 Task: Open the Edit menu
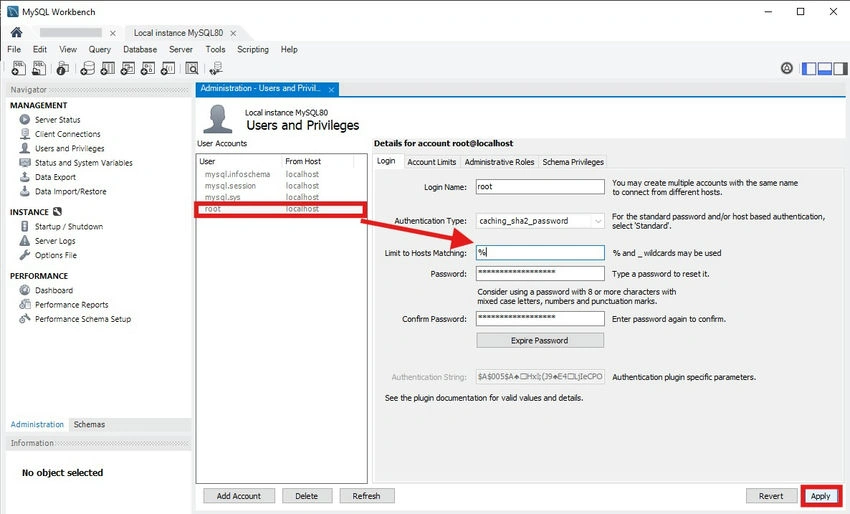click(x=40, y=49)
